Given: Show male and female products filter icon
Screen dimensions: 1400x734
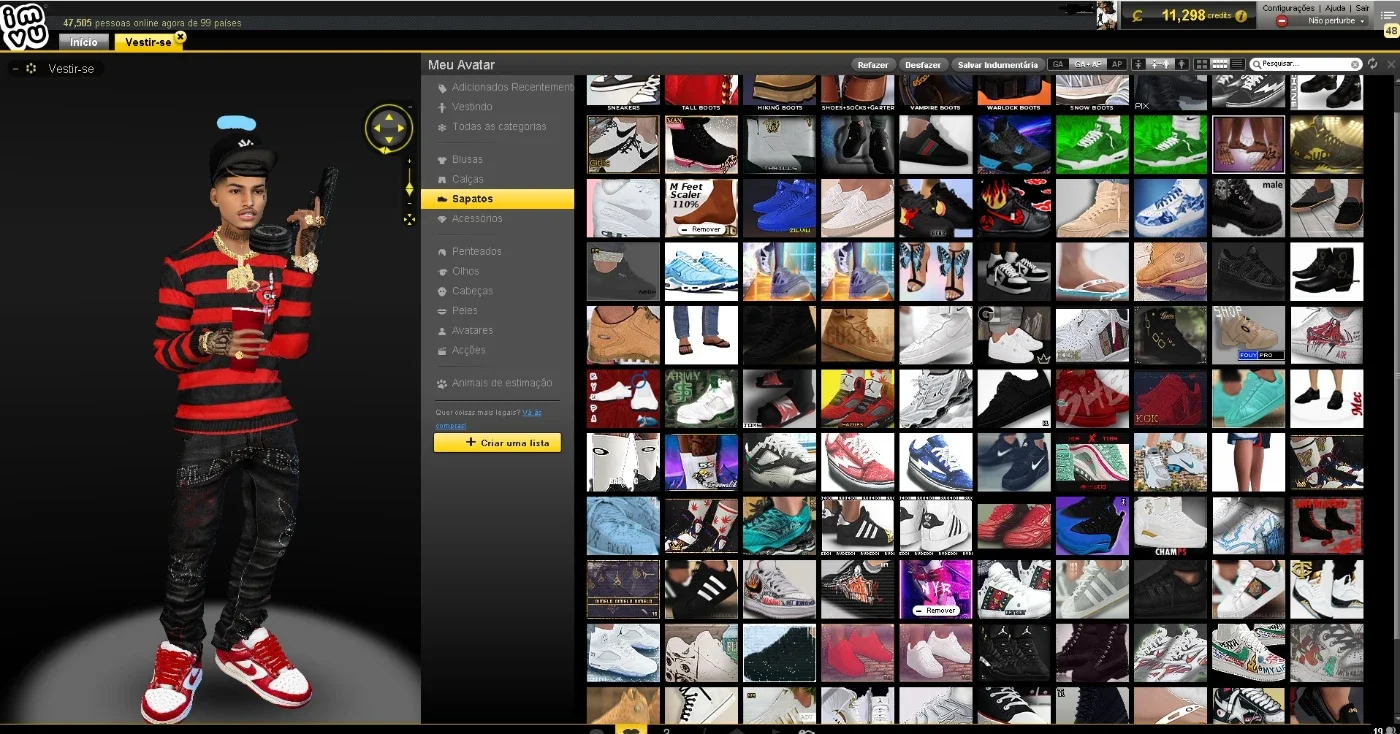Looking at the screenshot, I should 1160,64.
